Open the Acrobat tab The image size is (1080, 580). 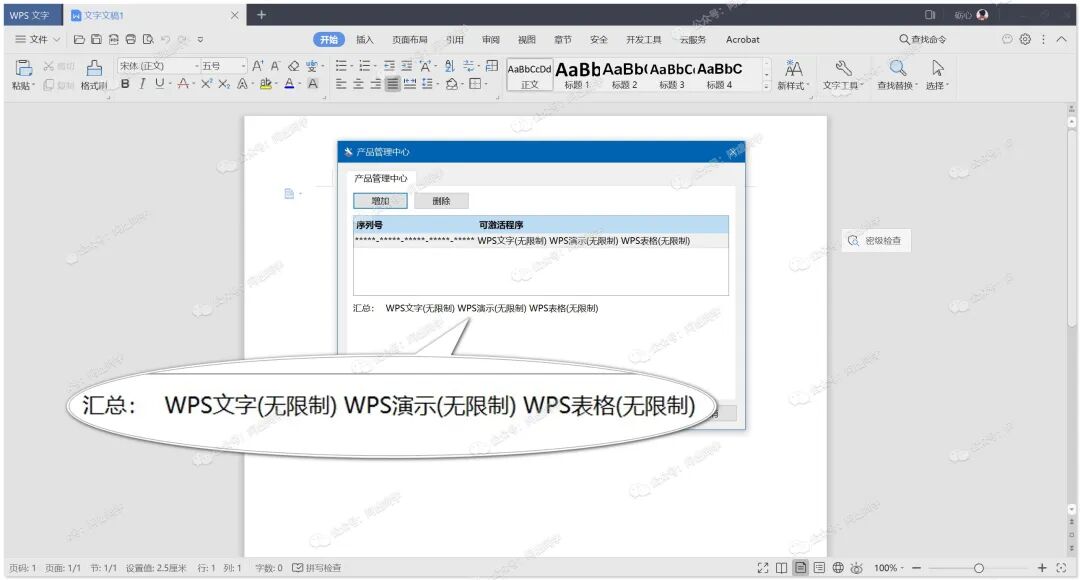tap(742, 39)
